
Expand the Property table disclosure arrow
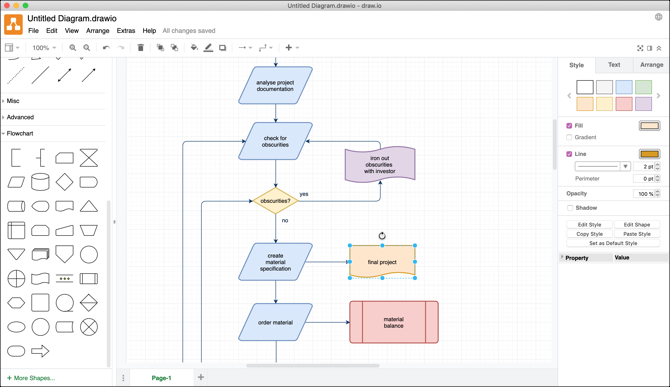562,257
